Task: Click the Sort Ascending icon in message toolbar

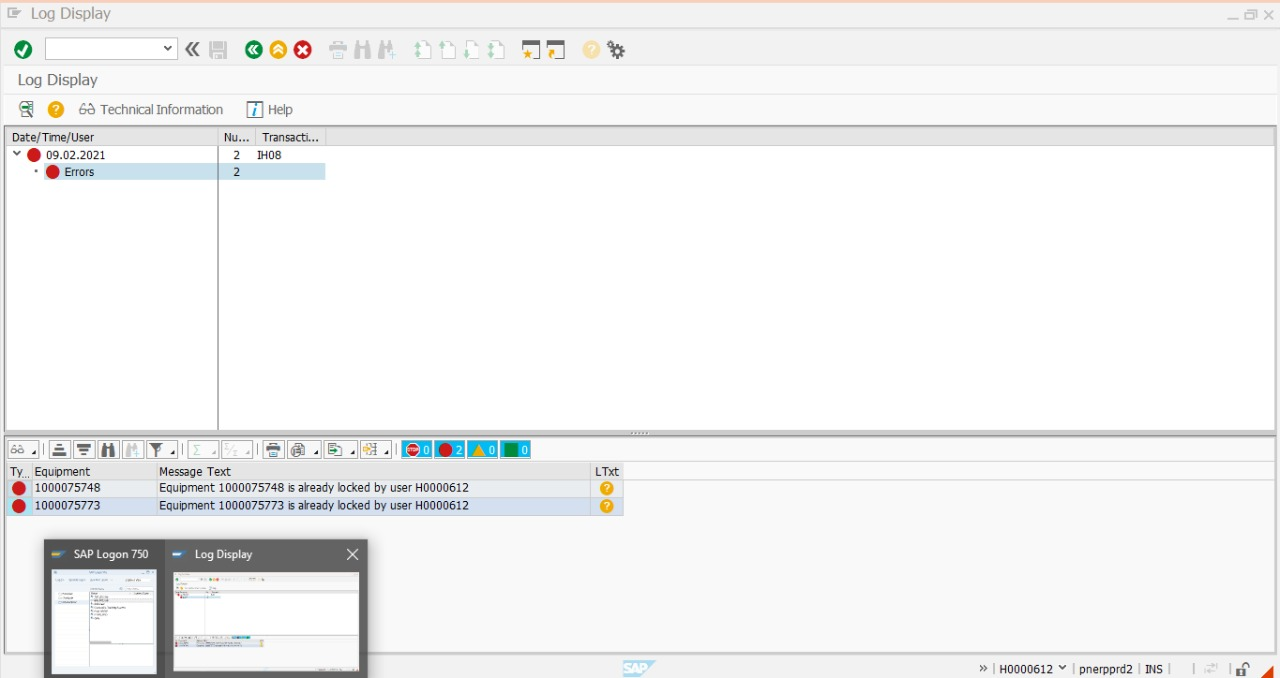Action: [59, 450]
